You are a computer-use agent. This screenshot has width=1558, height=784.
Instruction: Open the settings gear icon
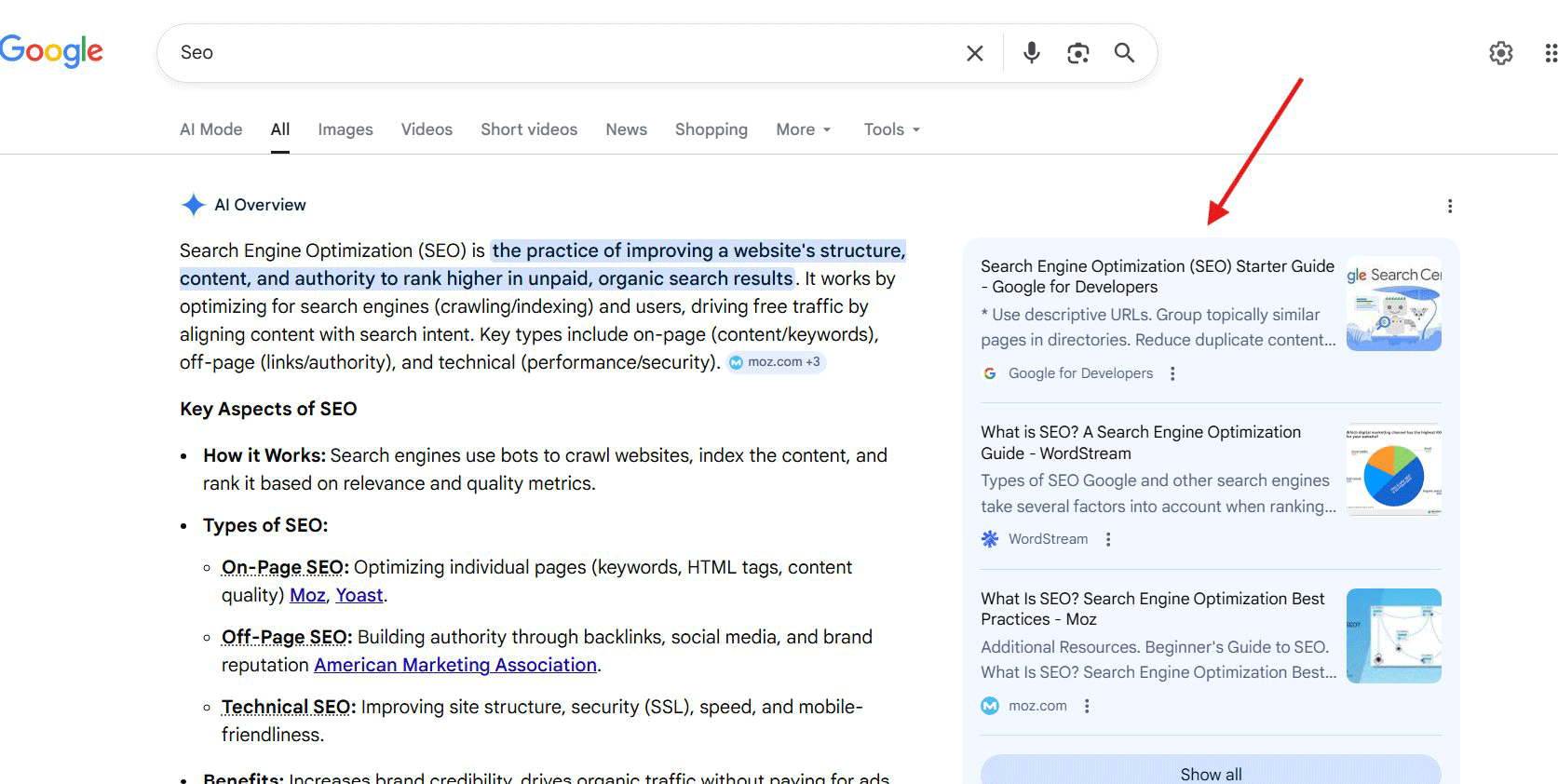[1500, 53]
